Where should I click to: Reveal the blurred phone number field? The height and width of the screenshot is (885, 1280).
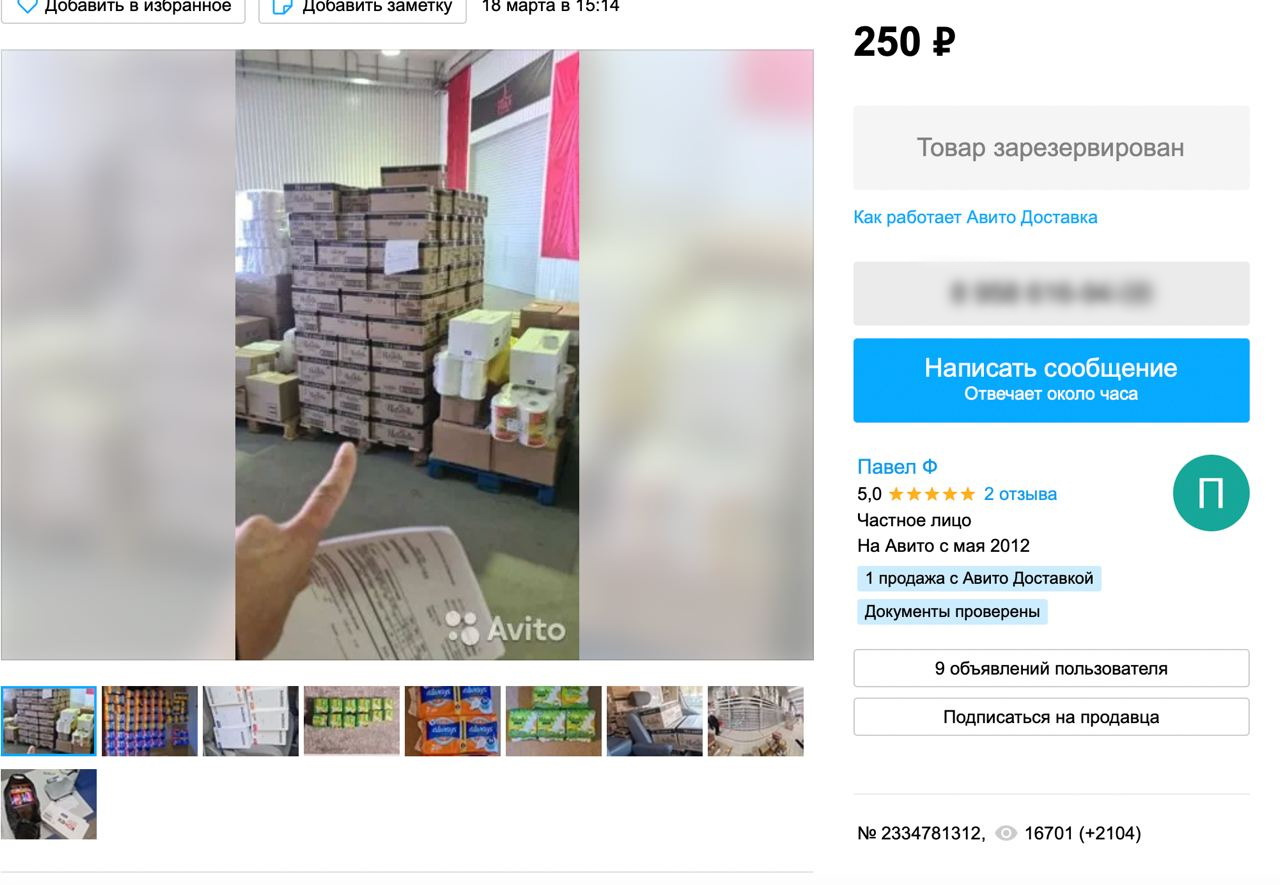1051,293
